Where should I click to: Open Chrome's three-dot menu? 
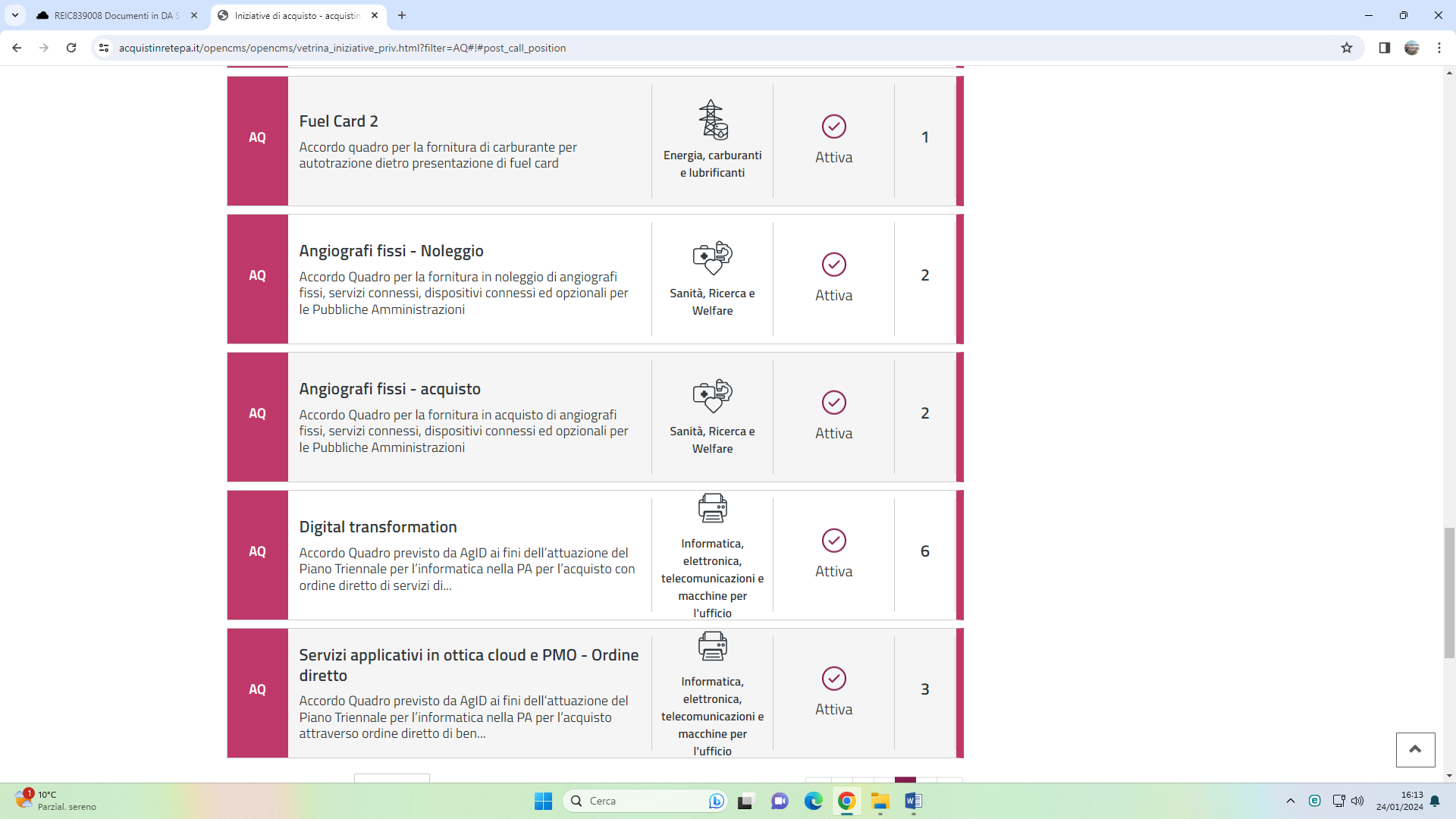click(x=1439, y=48)
